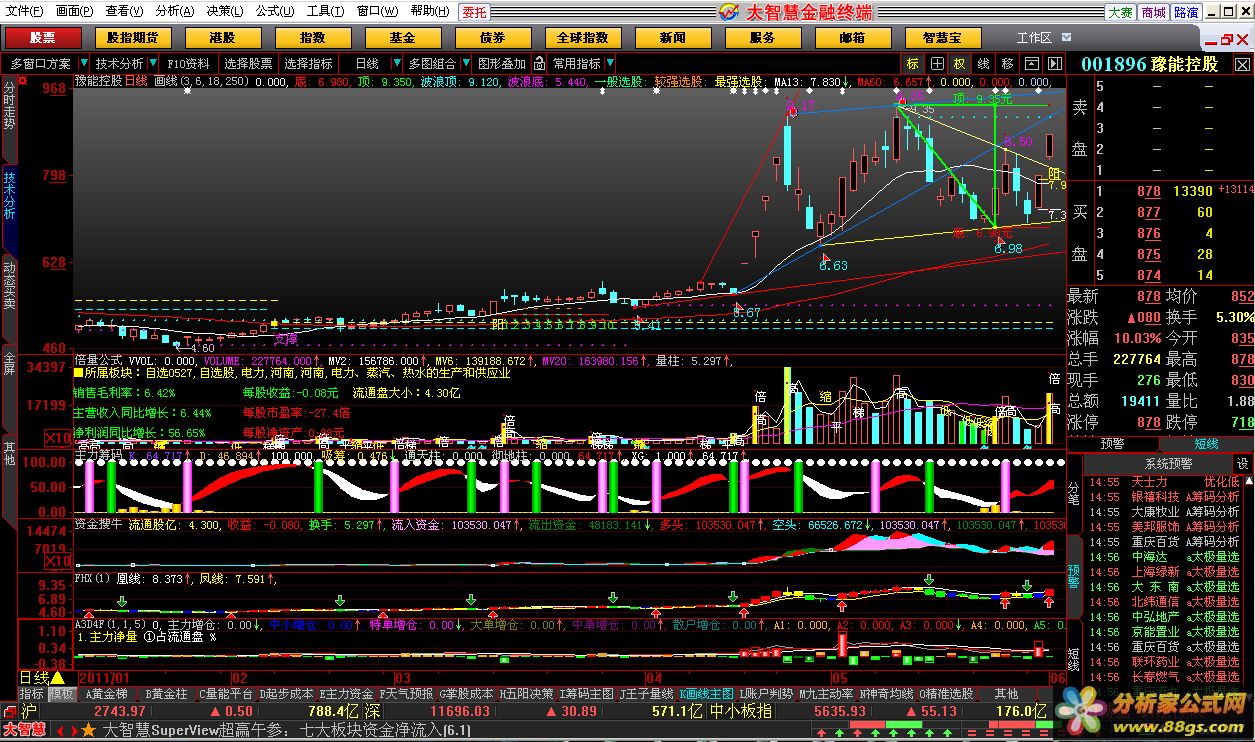This screenshot has width=1255, height=742.
Task: Click the yellow triangle beside 日线 at bottom
Action: pos(58,678)
